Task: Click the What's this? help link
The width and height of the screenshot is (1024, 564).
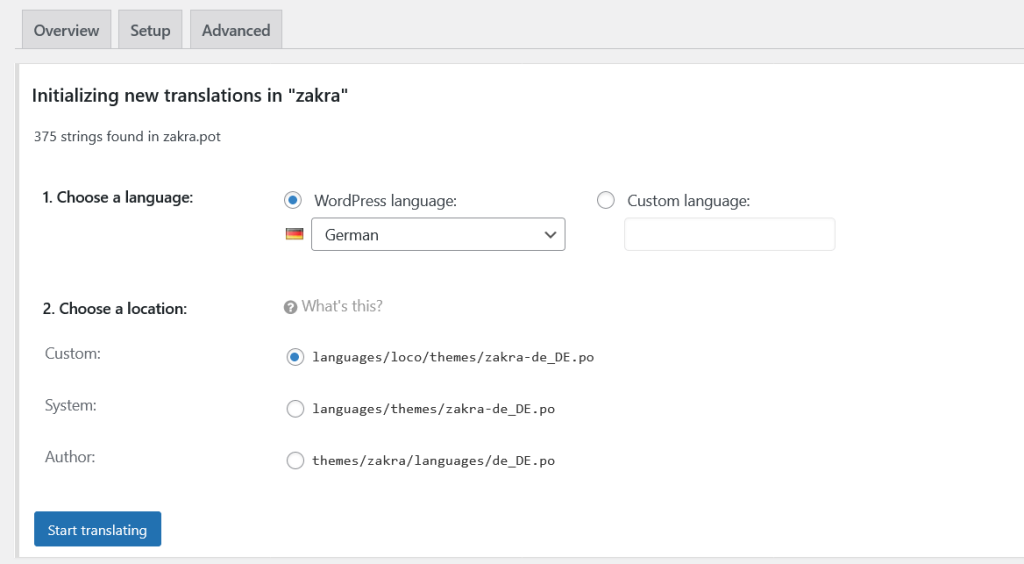Action: 342,306
